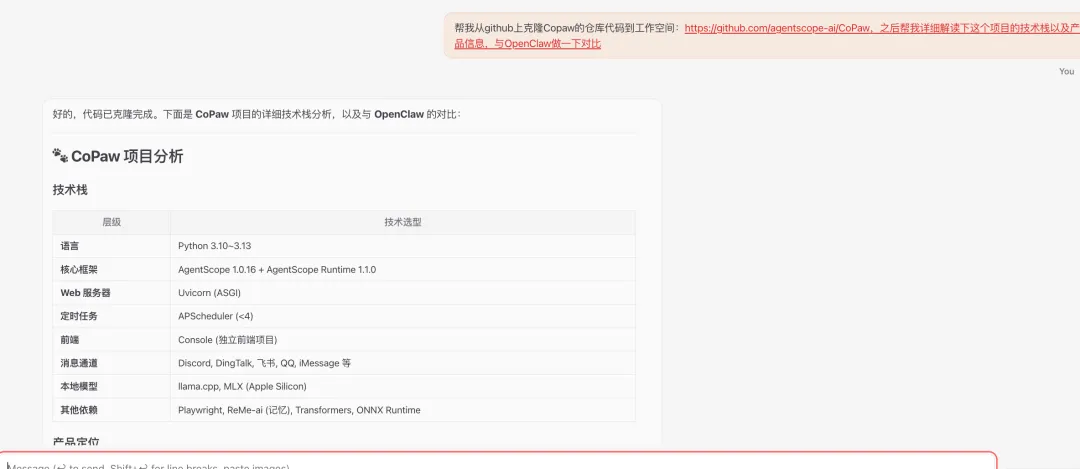
Task: Select the 'Uvicorn (ASGI)' cell
Action: coord(403,293)
